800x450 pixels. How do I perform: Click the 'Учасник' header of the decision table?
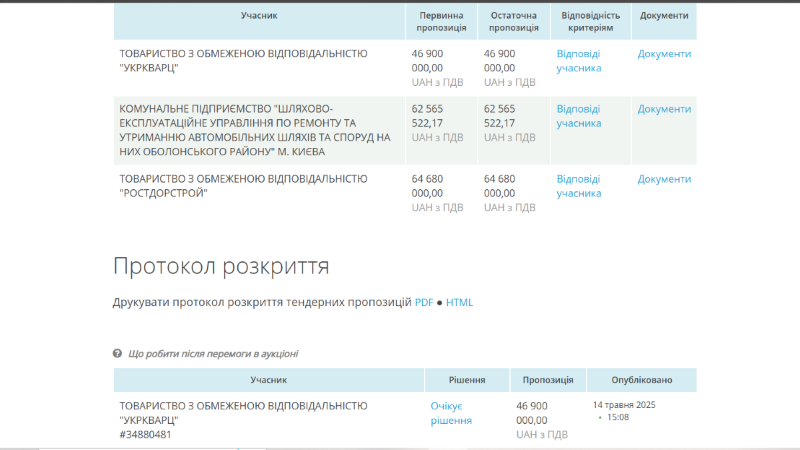[x=268, y=380]
